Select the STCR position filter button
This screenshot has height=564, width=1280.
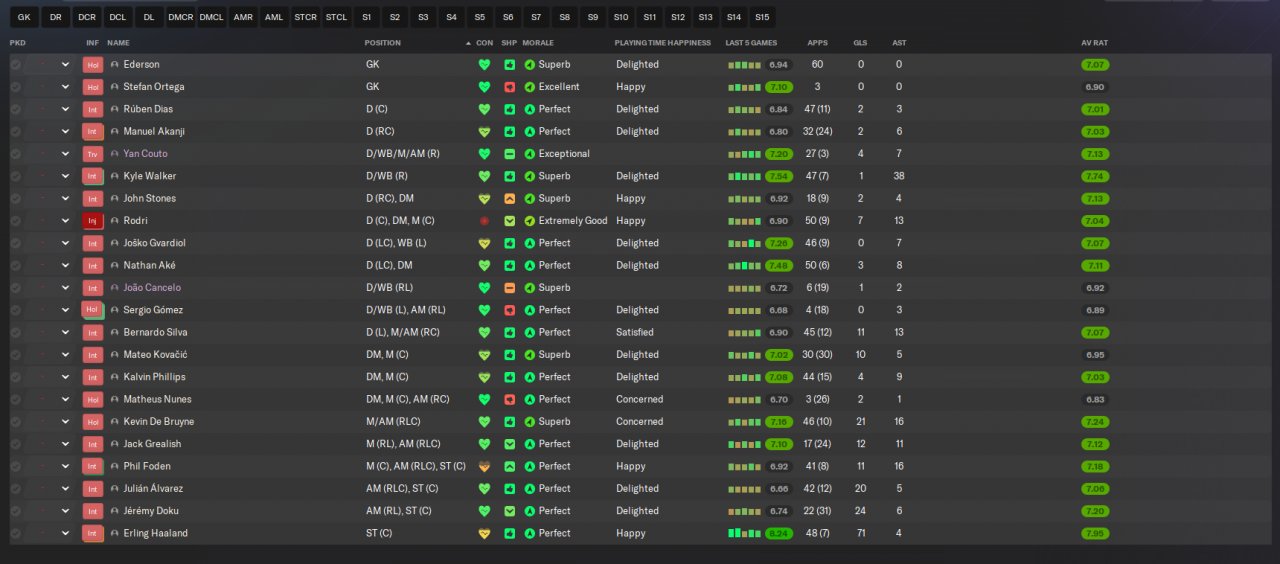pos(306,17)
